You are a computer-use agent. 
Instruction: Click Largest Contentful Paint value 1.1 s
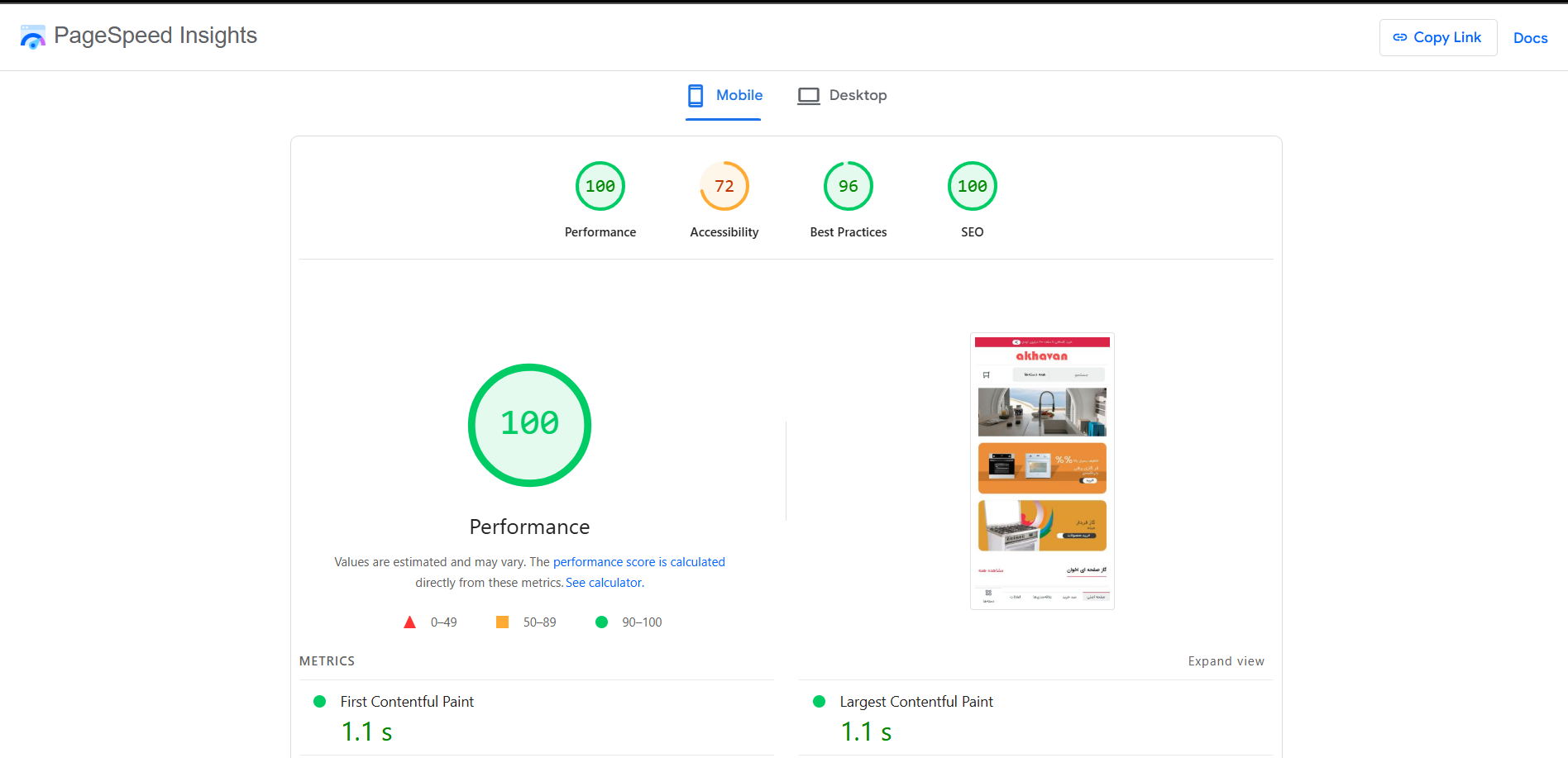pyautogui.click(x=867, y=732)
